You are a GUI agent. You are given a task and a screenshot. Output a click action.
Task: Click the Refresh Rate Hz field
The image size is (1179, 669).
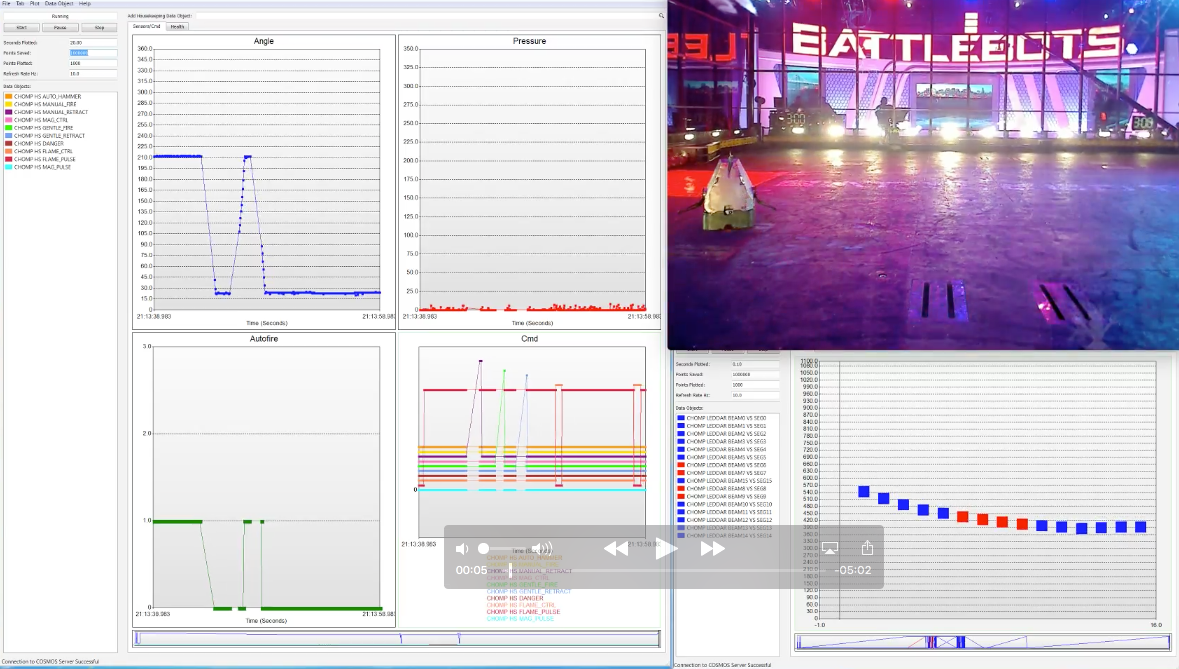(x=92, y=74)
